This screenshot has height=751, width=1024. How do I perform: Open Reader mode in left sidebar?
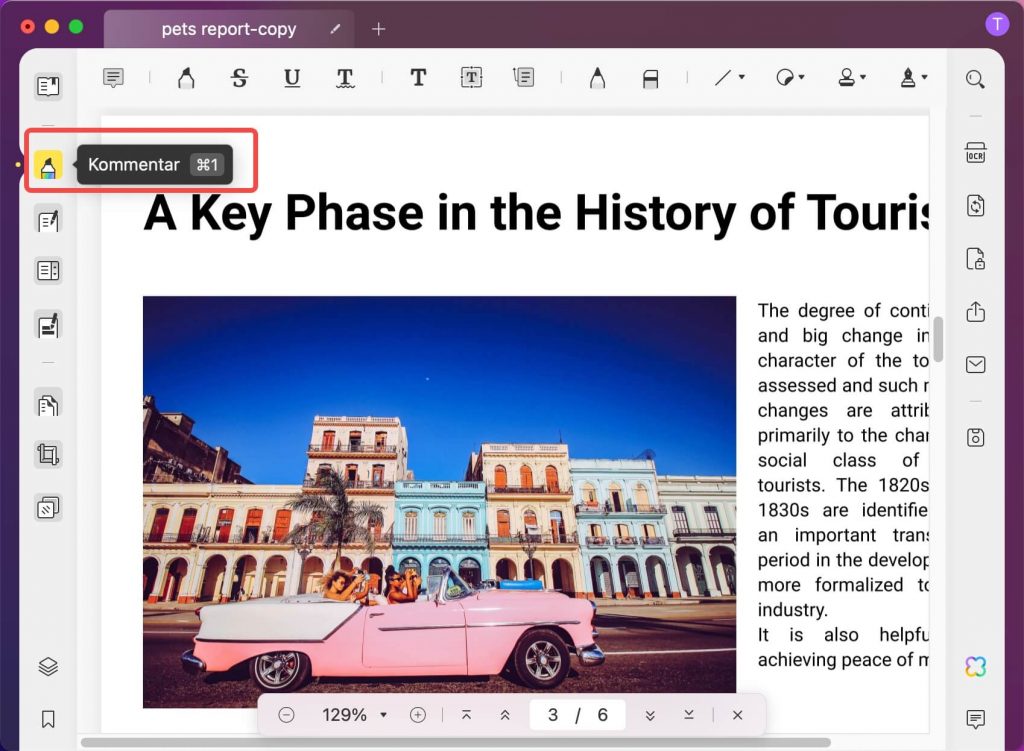pyautogui.click(x=48, y=86)
